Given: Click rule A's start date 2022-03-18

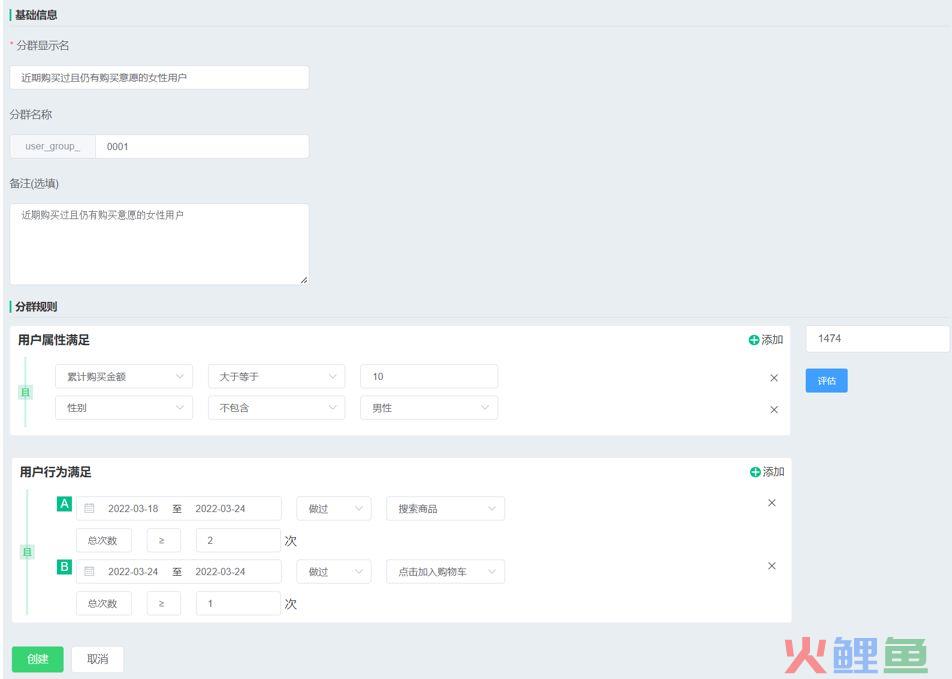Looking at the screenshot, I should [133, 509].
